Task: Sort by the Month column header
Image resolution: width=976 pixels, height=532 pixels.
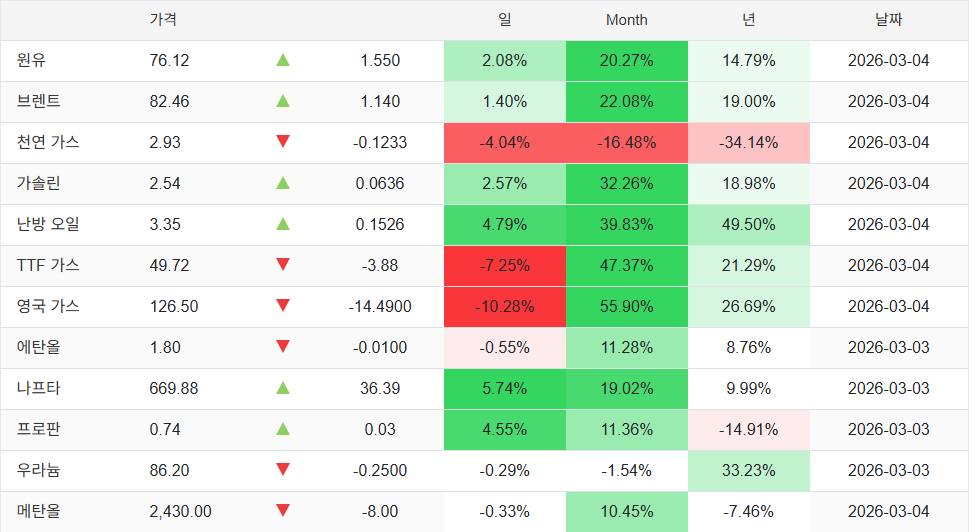Action: point(626,20)
